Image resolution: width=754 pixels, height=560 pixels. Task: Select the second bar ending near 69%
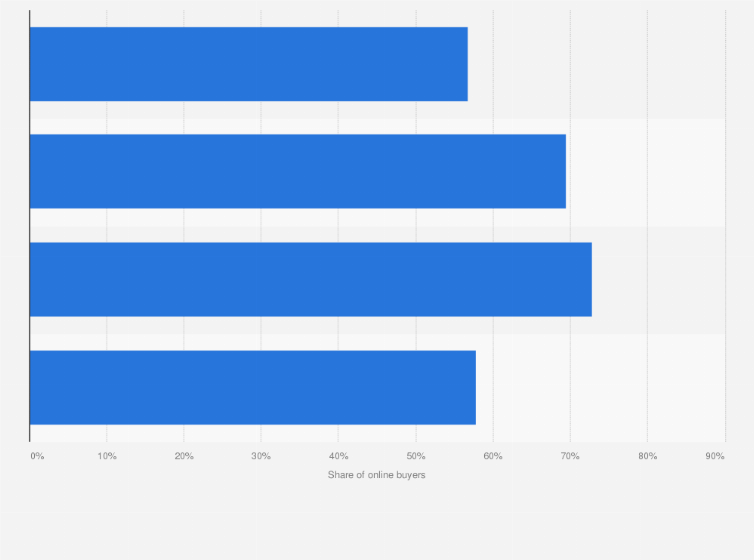[x=297, y=171]
